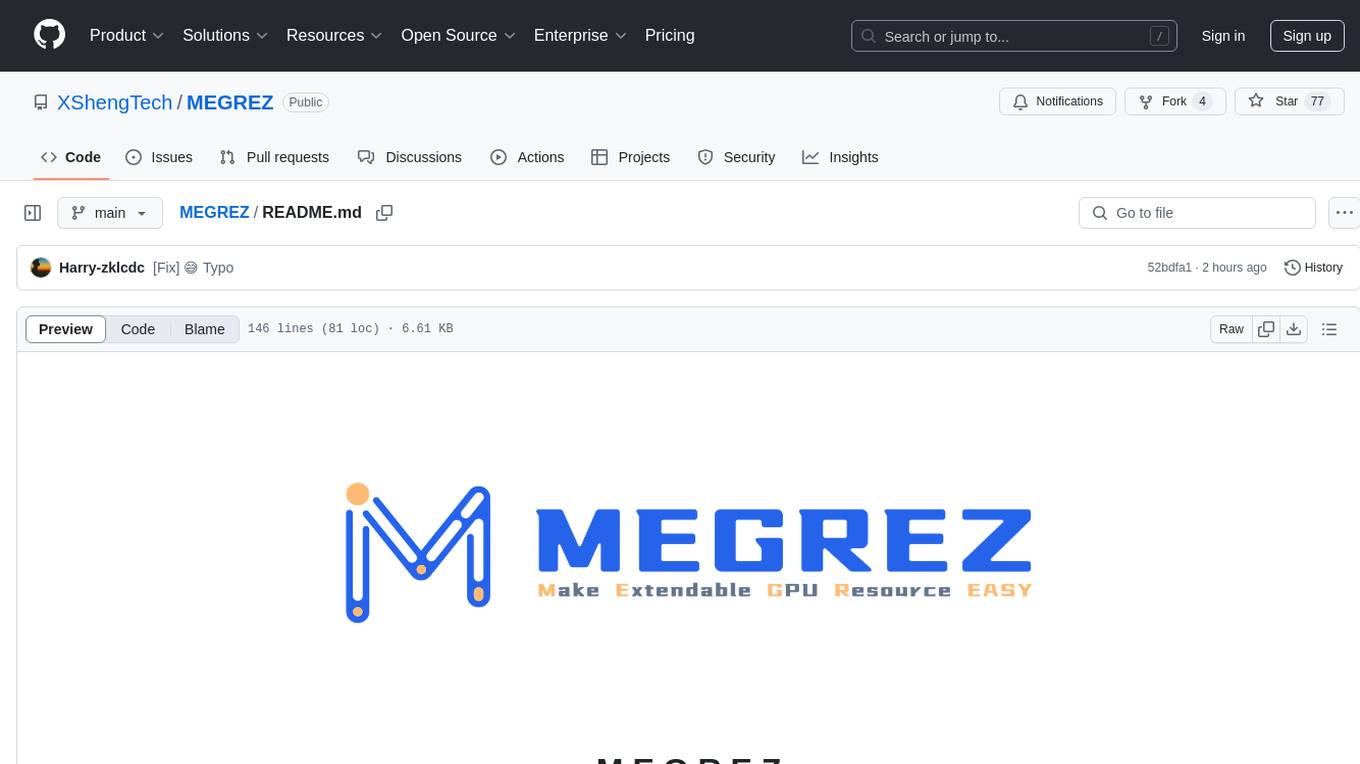Switch to the Issues tab
Screen dimensions: 1360x764
point(159,157)
